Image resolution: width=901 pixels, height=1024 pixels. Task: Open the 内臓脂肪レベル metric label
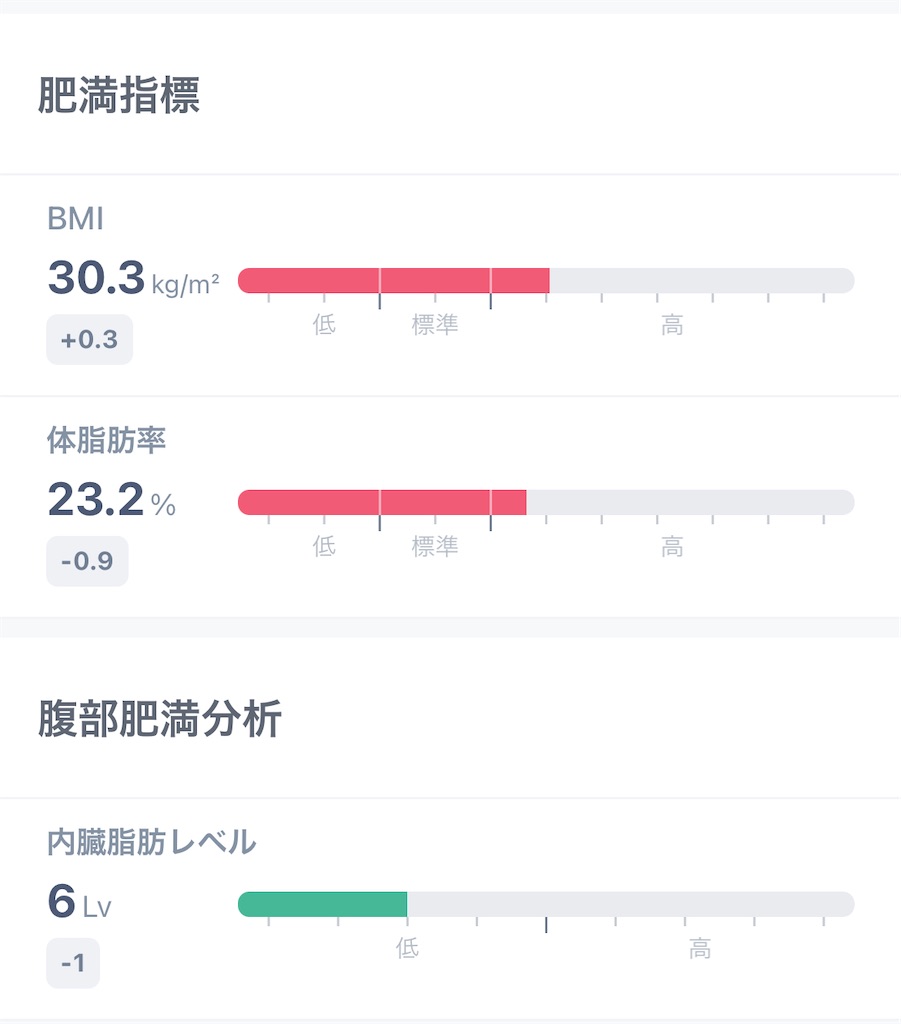click(151, 842)
